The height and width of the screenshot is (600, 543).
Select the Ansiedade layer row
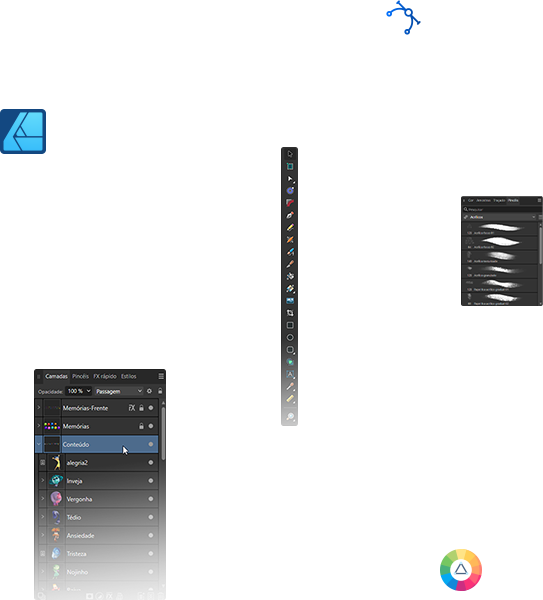(96, 535)
